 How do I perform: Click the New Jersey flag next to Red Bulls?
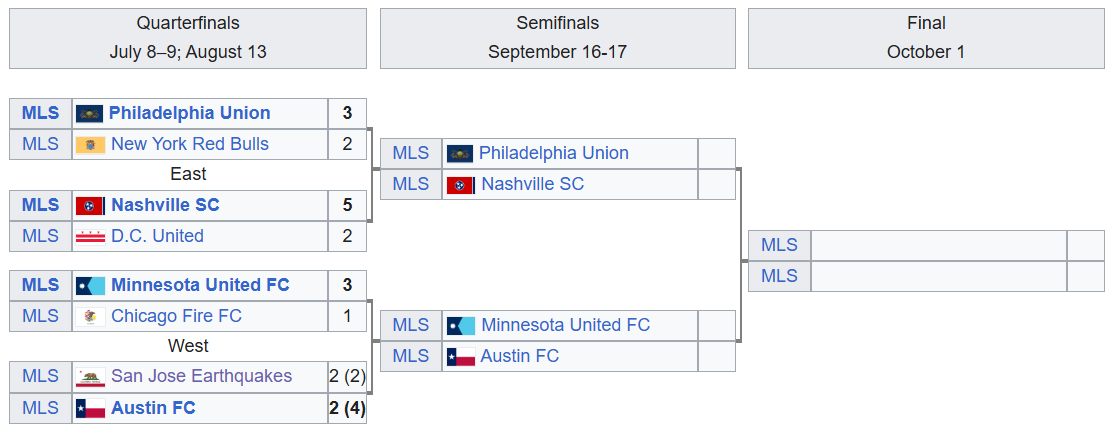pos(90,144)
